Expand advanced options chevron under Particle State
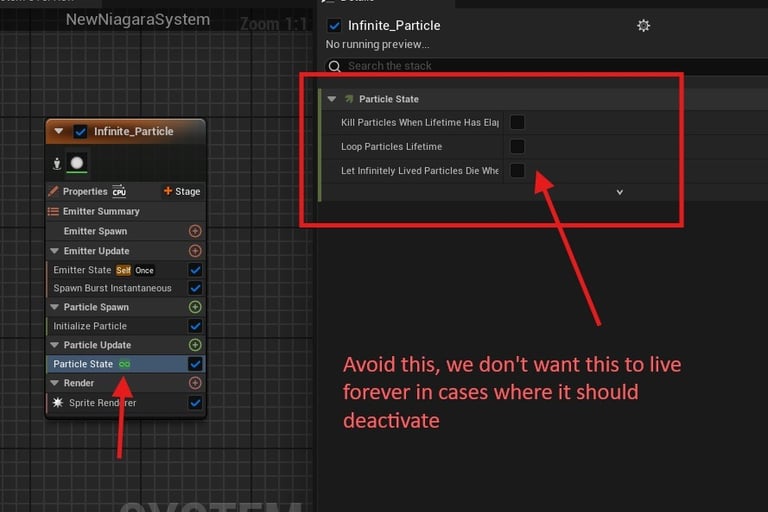The width and height of the screenshot is (768, 512). [x=620, y=192]
